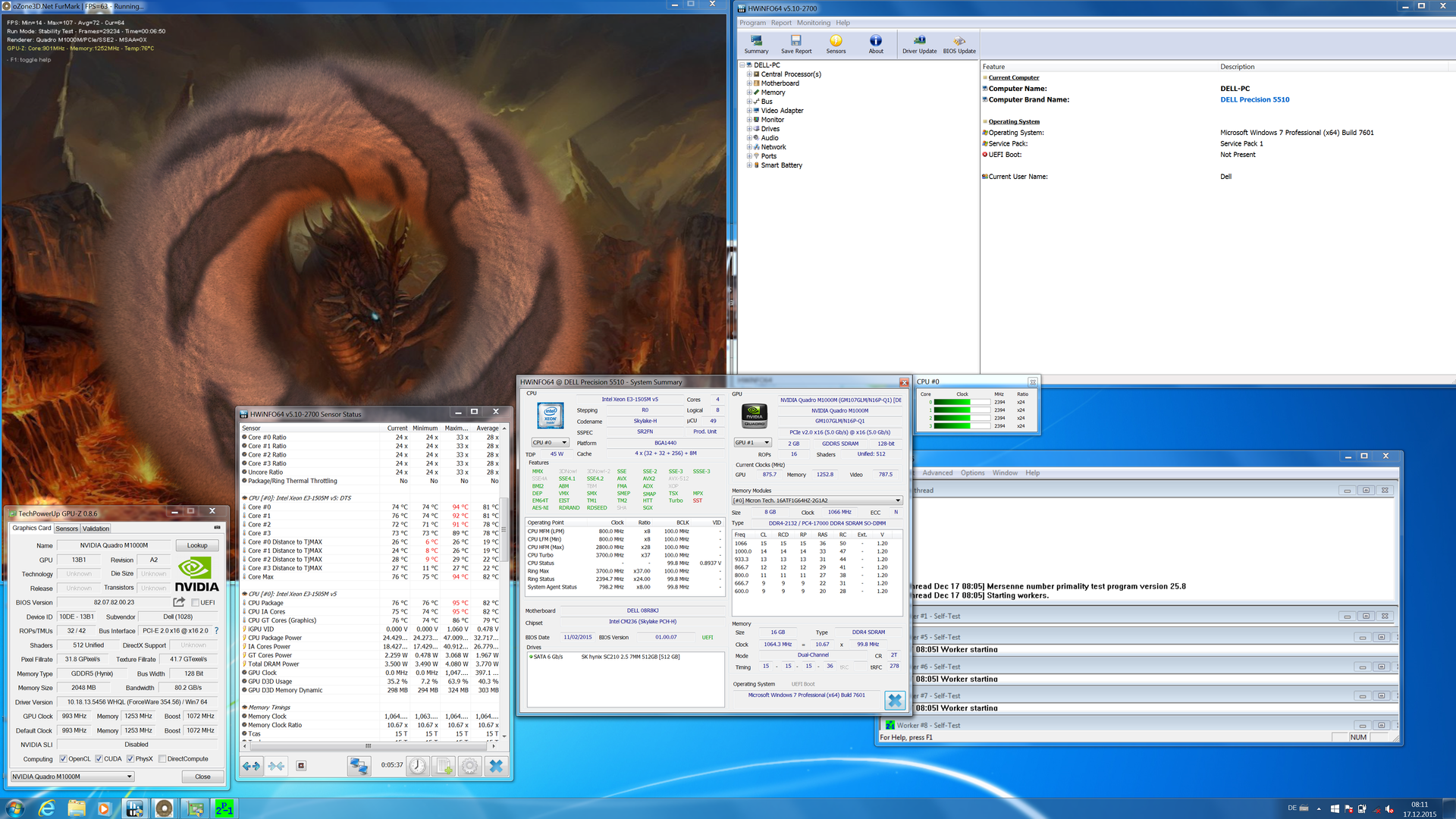Click blue X button in System Summary window

pos(895,701)
